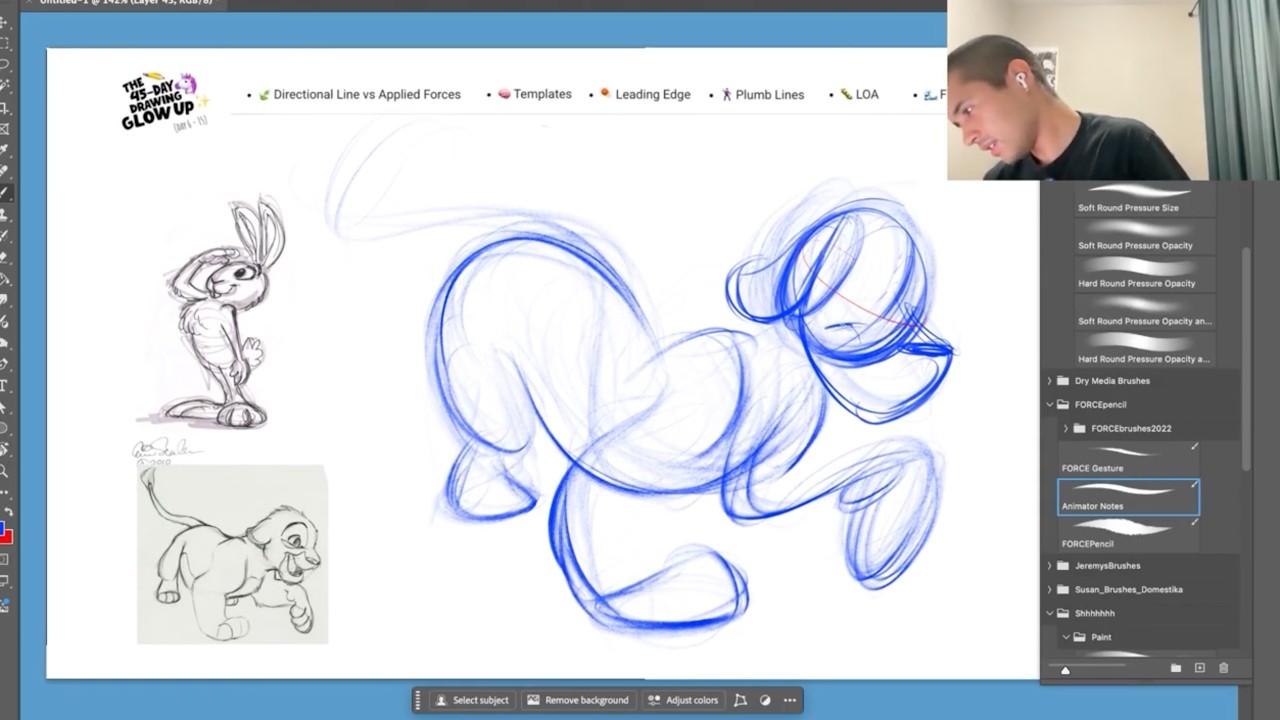Click the Directional Line vs Applied Forces text
Image resolution: width=1280 pixels, height=720 pixels.
point(367,95)
